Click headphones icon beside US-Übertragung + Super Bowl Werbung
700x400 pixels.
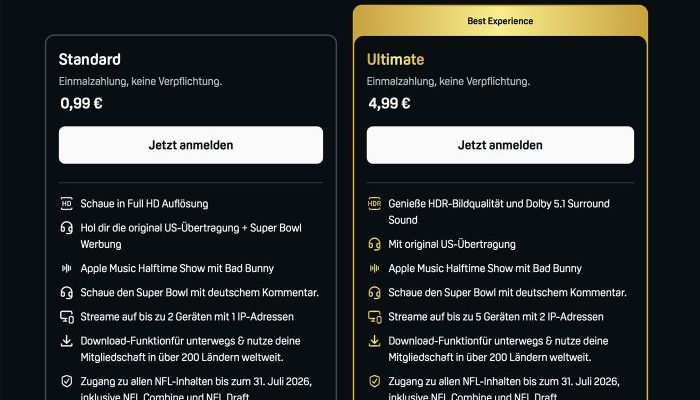pos(66,228)
